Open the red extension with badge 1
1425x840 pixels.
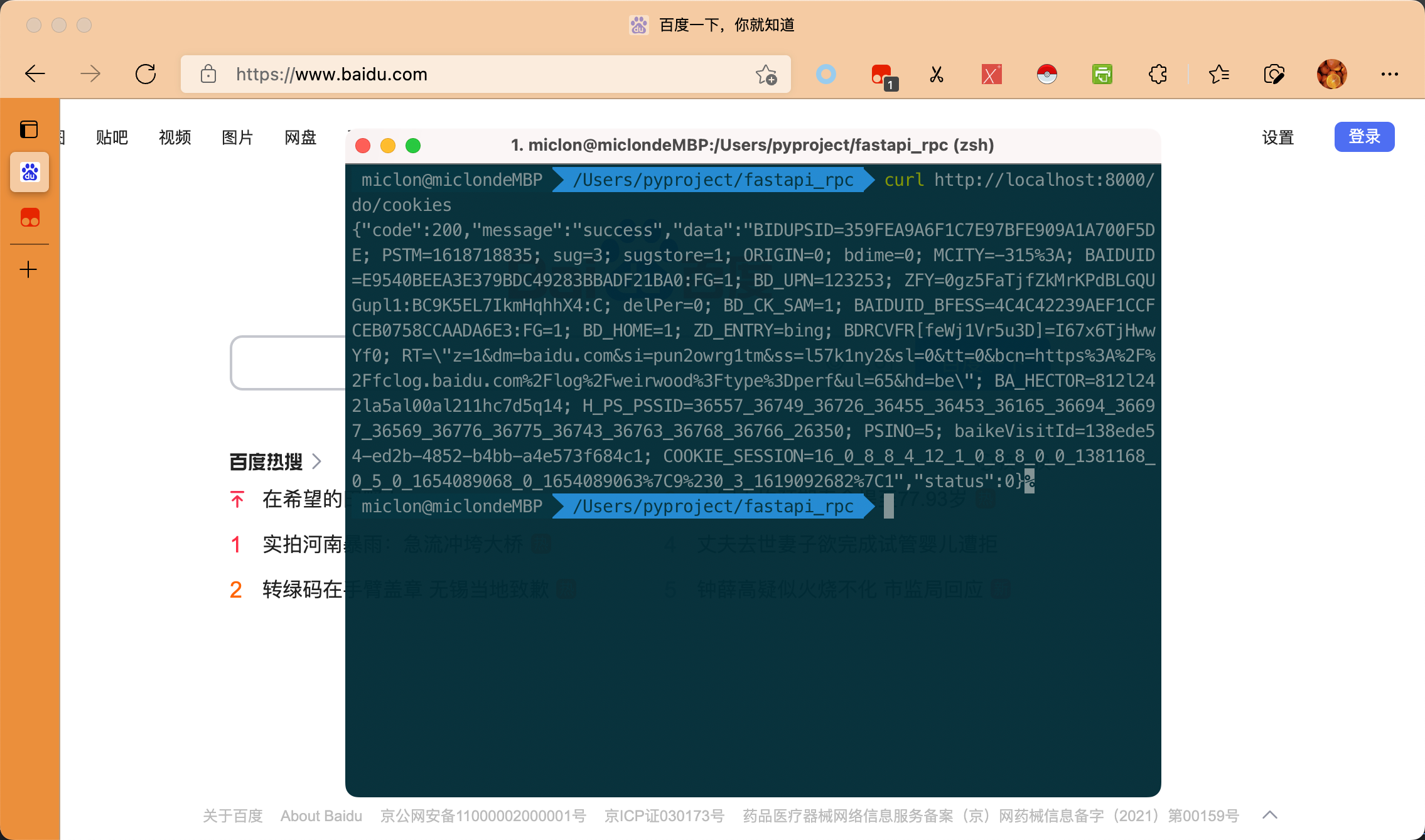click(x=883, y=75)
